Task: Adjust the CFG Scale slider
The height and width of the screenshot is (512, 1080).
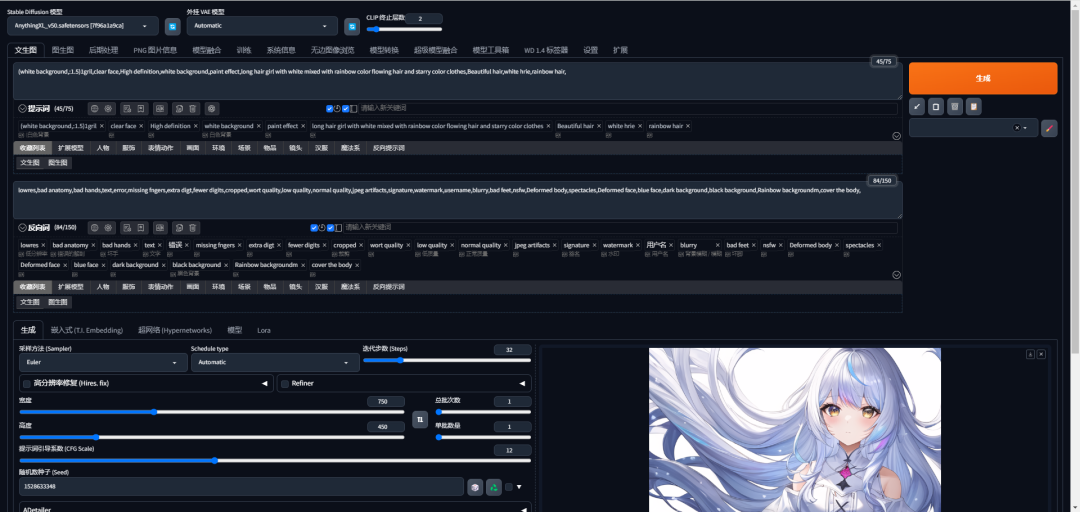Action: click(276, 460)
